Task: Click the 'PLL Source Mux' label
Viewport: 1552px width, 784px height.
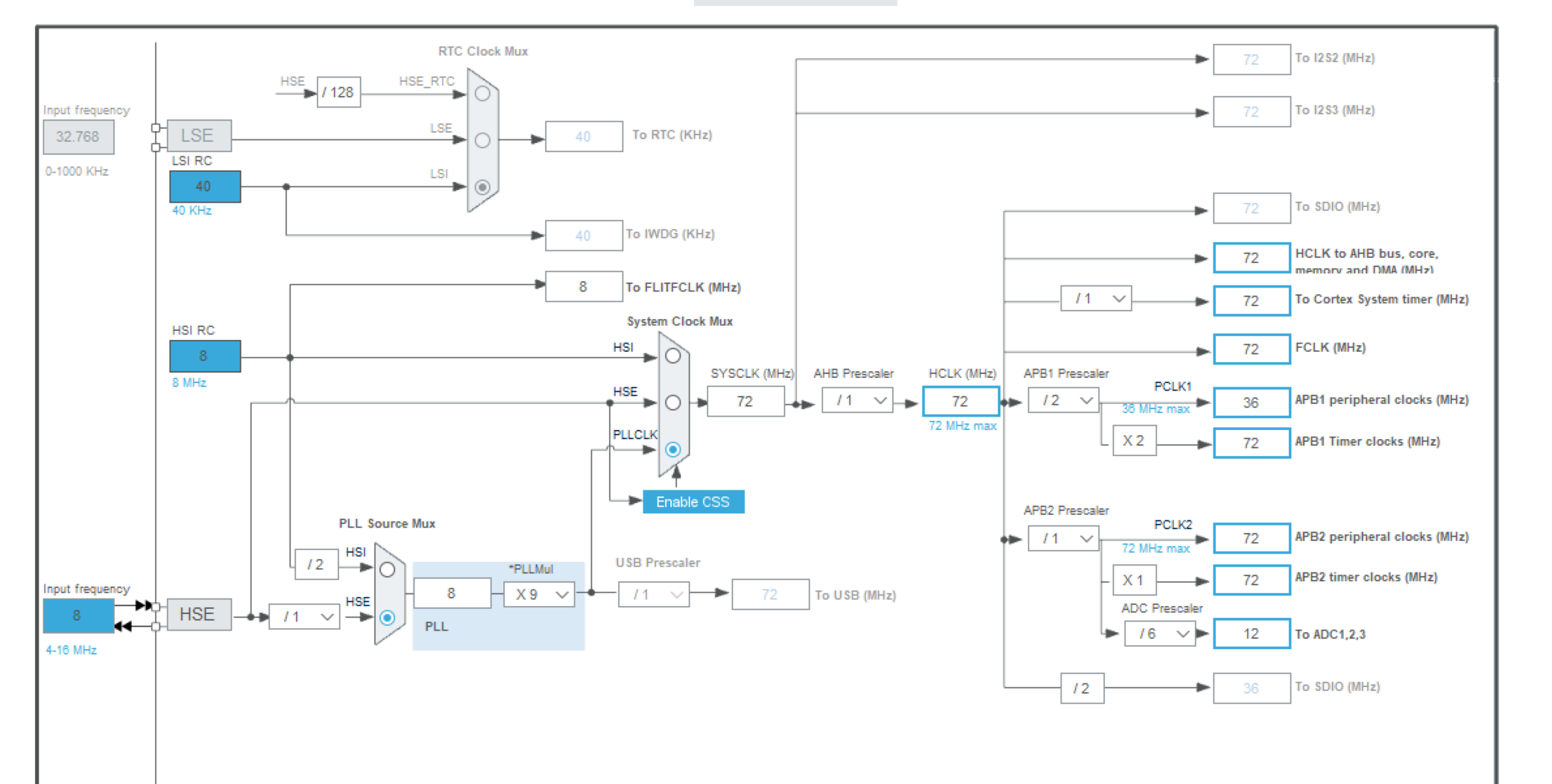Action: point(387,524)
